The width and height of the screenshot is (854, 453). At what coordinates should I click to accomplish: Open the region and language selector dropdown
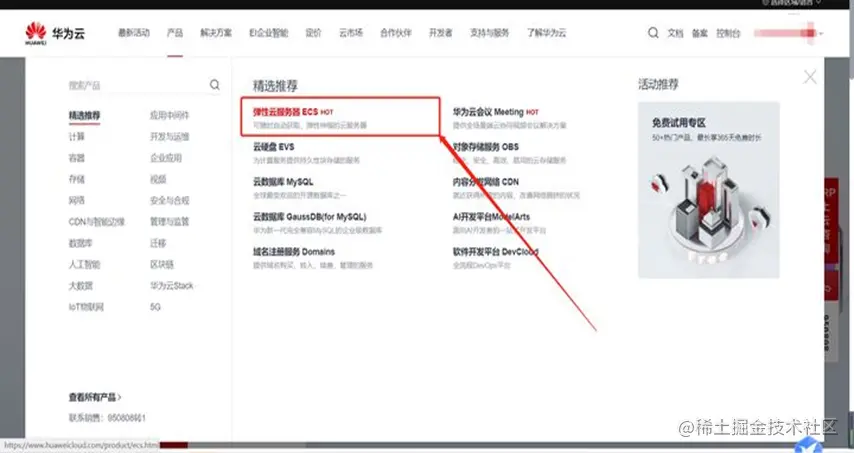point(792,3)
